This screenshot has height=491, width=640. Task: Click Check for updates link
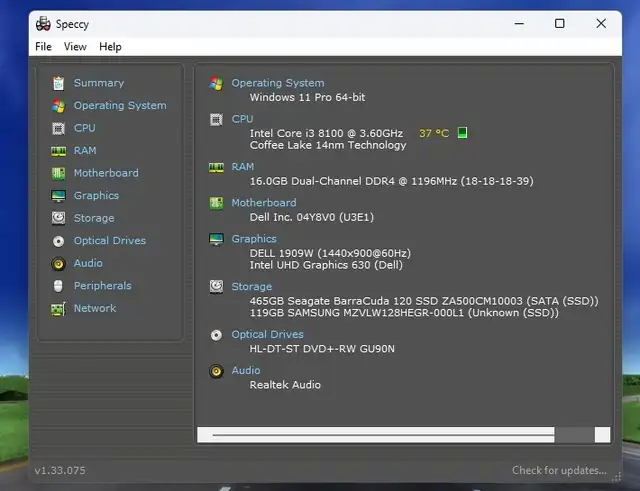(x=559, y=470)
